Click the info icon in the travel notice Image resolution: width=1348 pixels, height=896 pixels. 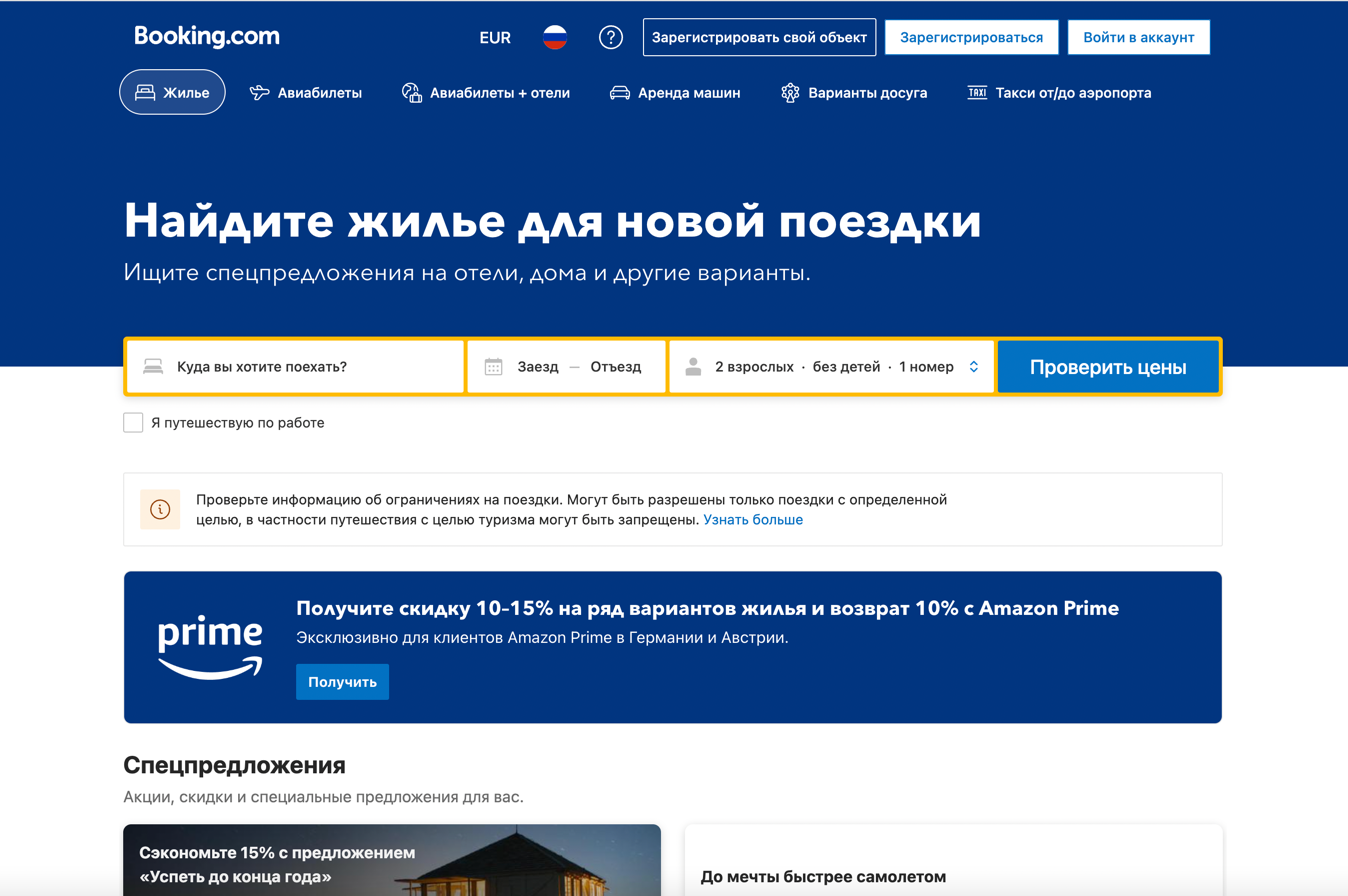coord(160,509)
